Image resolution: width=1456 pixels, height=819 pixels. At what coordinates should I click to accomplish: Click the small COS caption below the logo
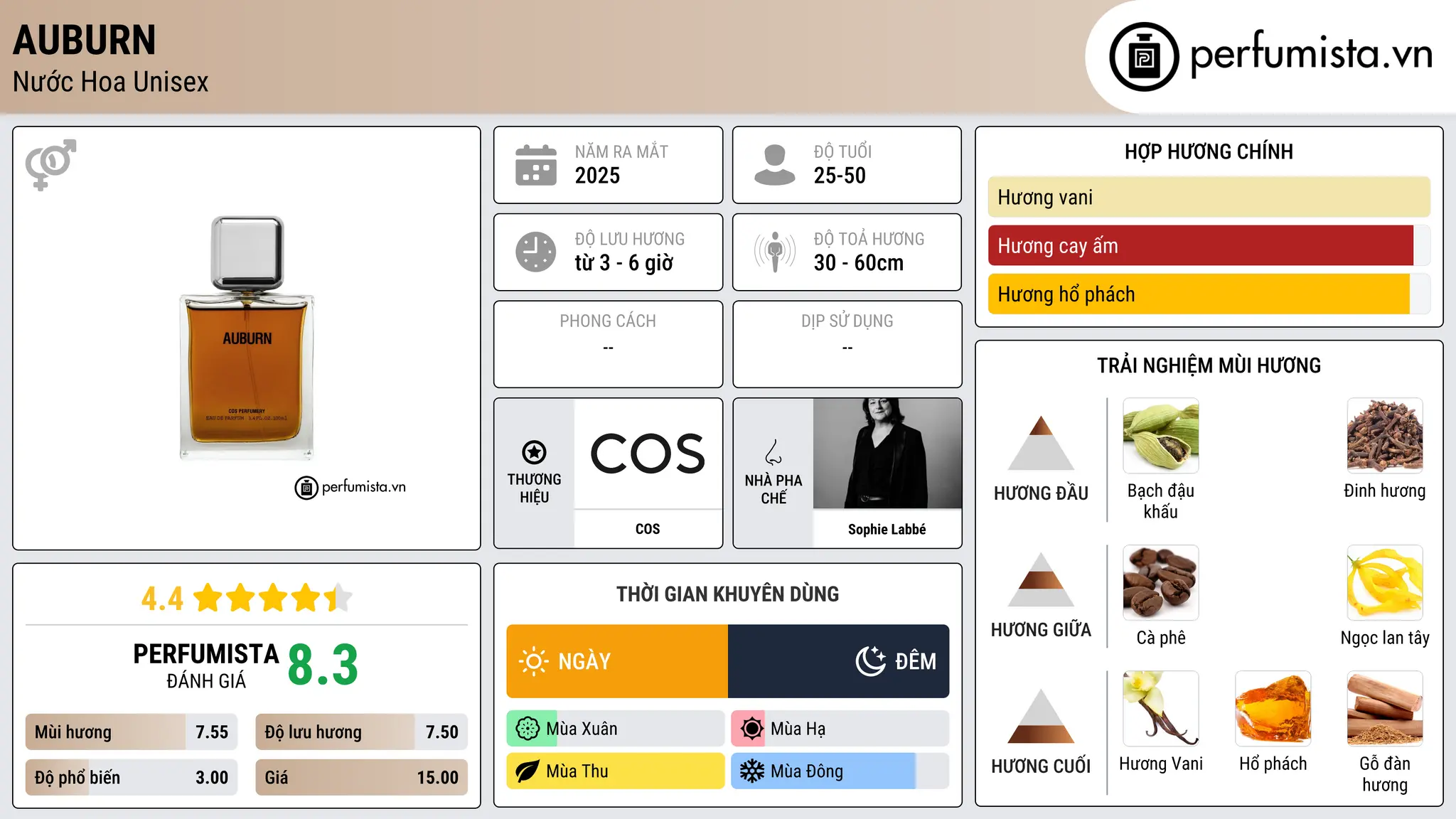pyautogui.click(x=648, y=529)
